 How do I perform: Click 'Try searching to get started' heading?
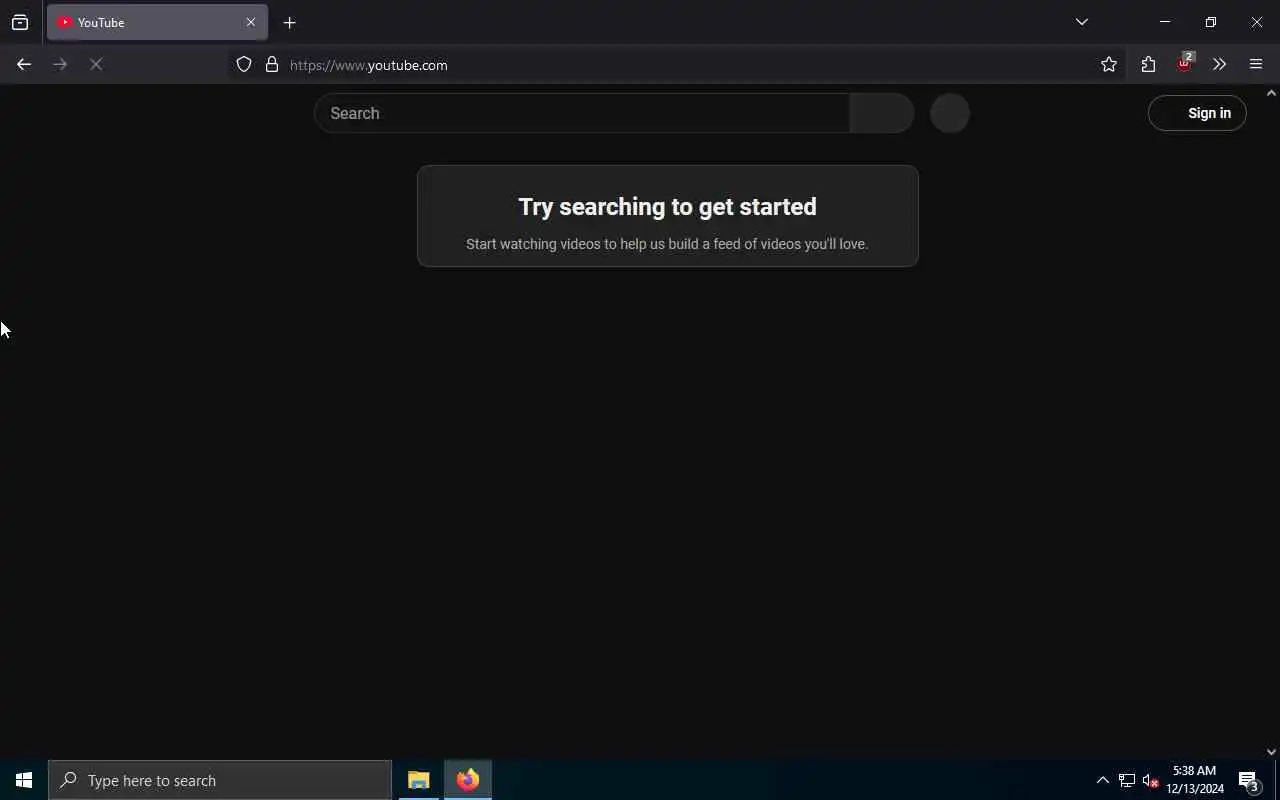coord(667,207)
